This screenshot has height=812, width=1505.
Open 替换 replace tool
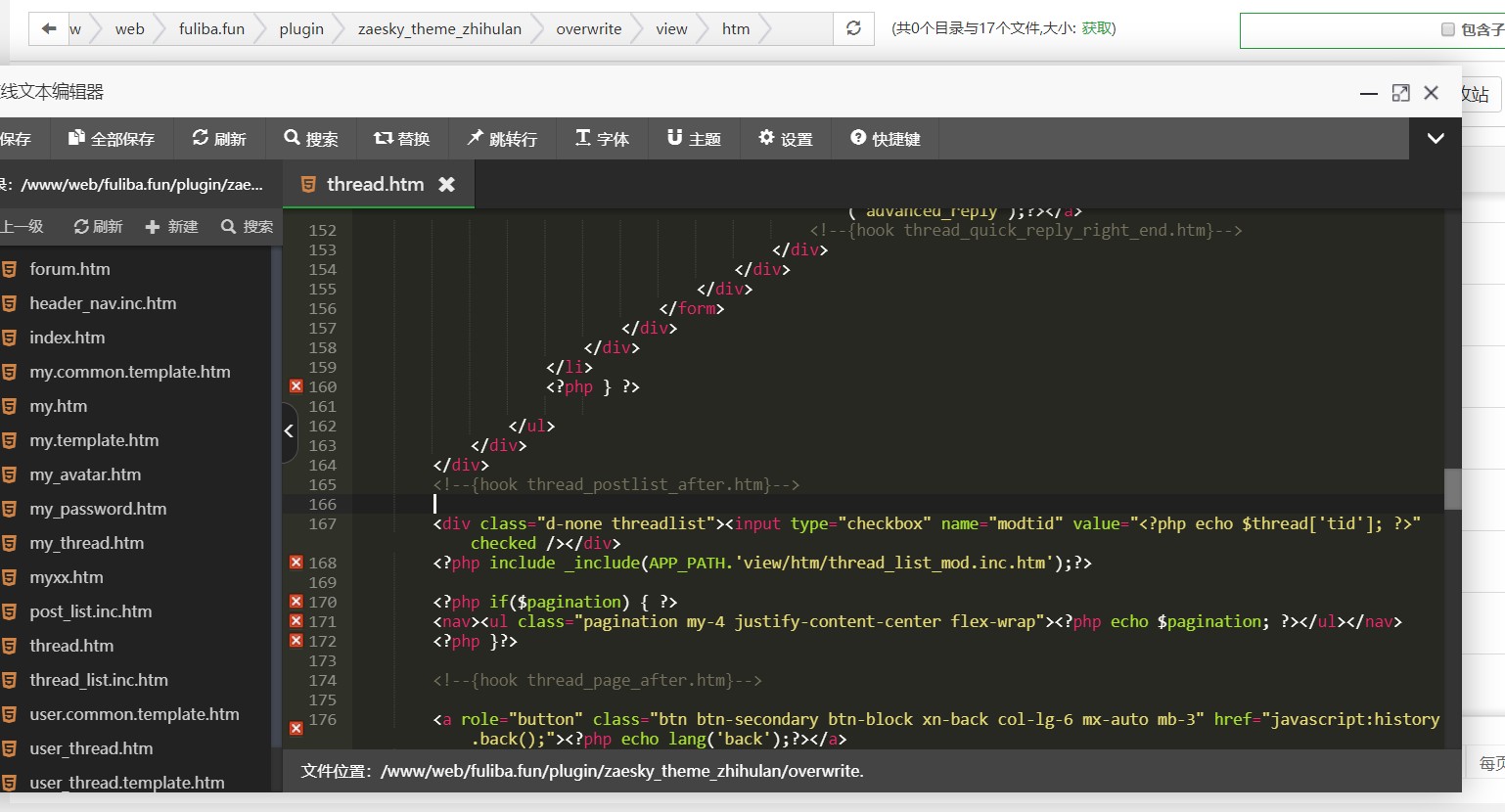402,139
